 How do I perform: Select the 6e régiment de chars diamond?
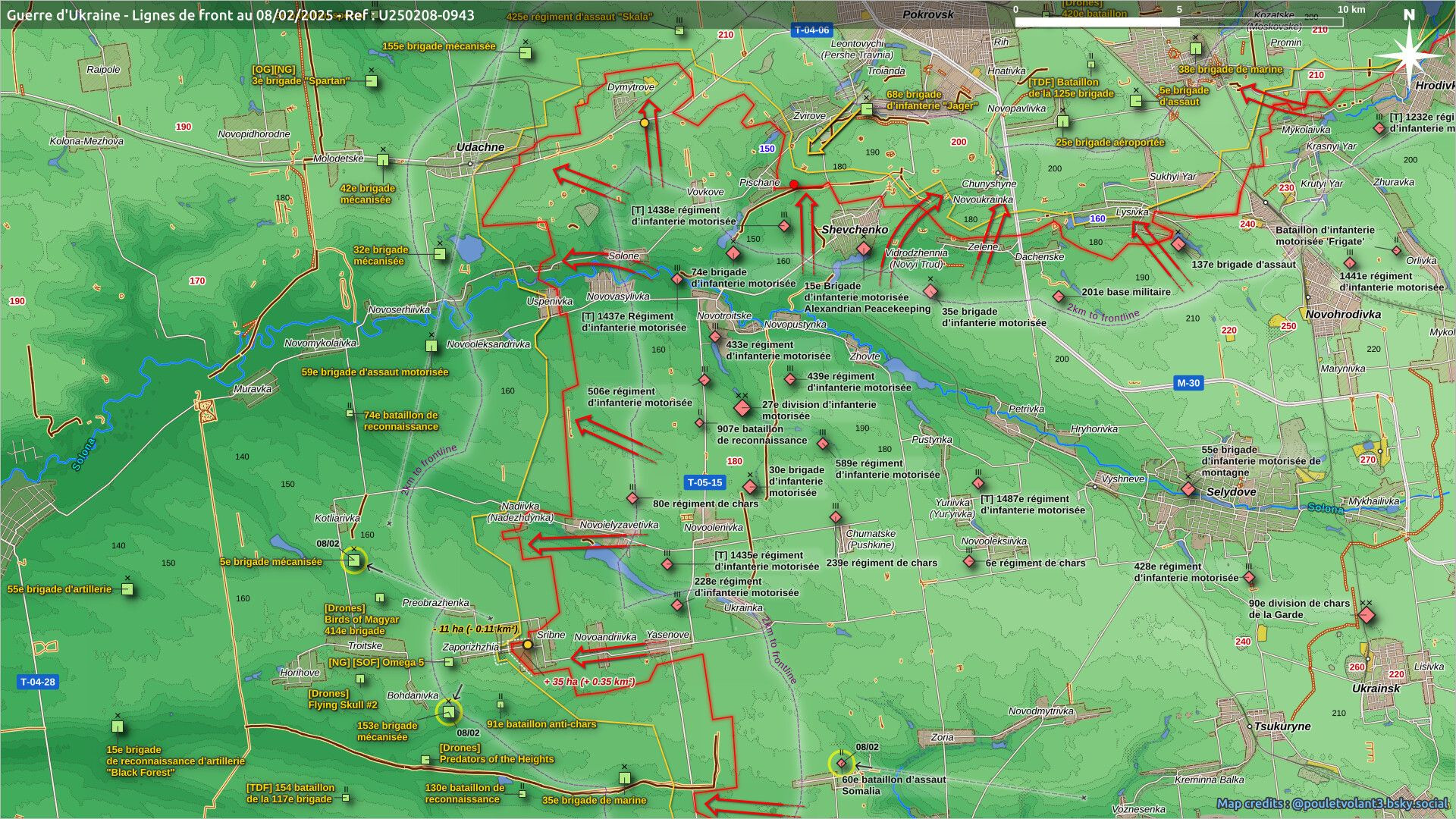pyautogui.click(x=969, y=562)
